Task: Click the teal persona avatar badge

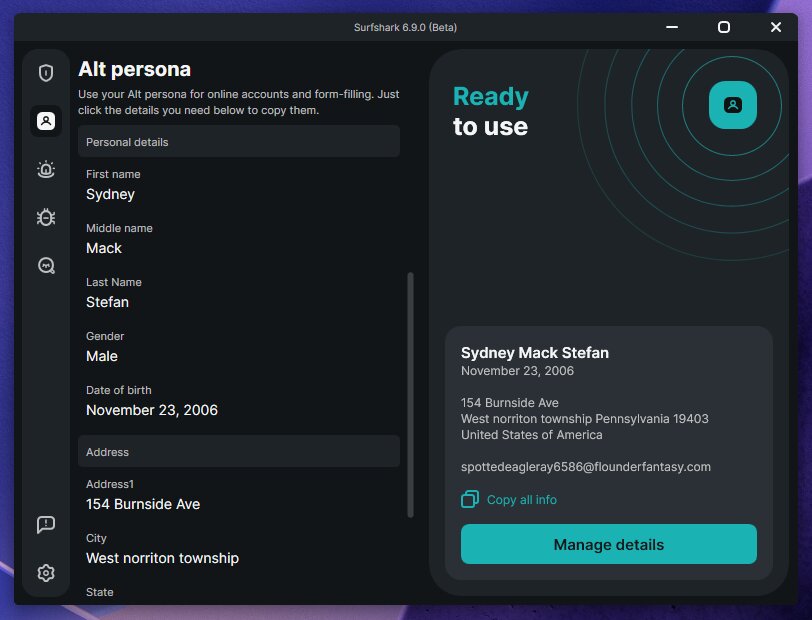Action: pos(733,104)
